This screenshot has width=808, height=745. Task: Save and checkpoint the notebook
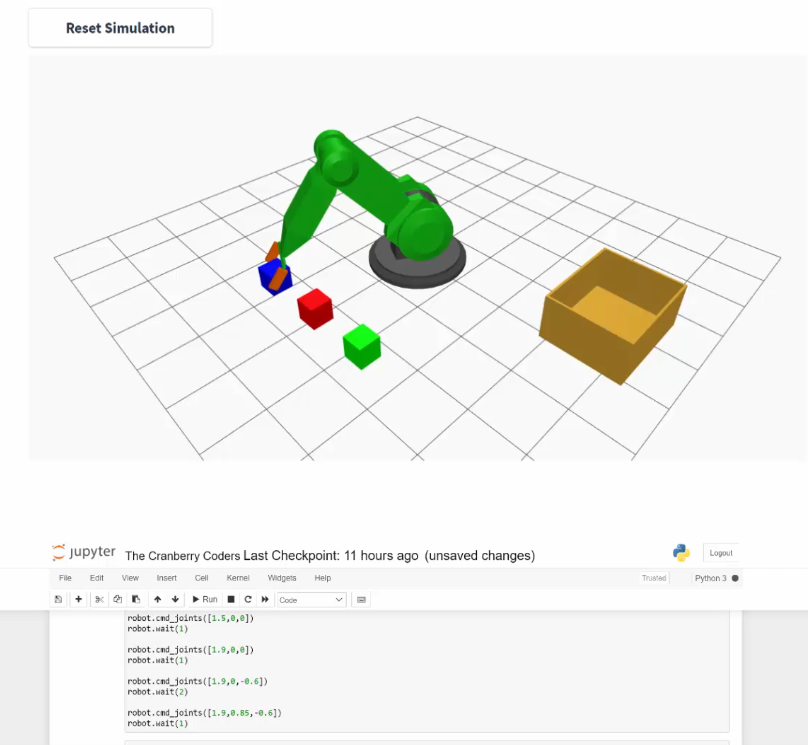[58, 599]
